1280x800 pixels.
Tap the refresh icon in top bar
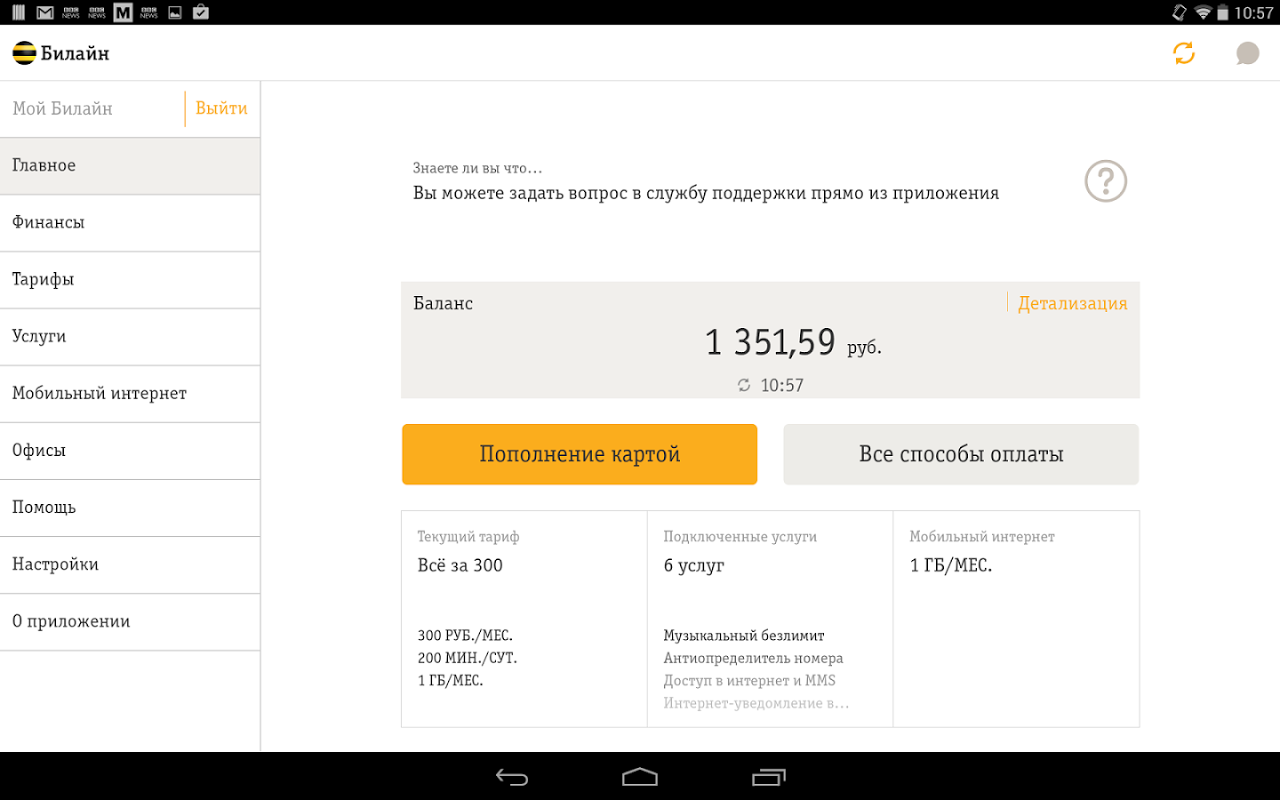[1184, 53]
